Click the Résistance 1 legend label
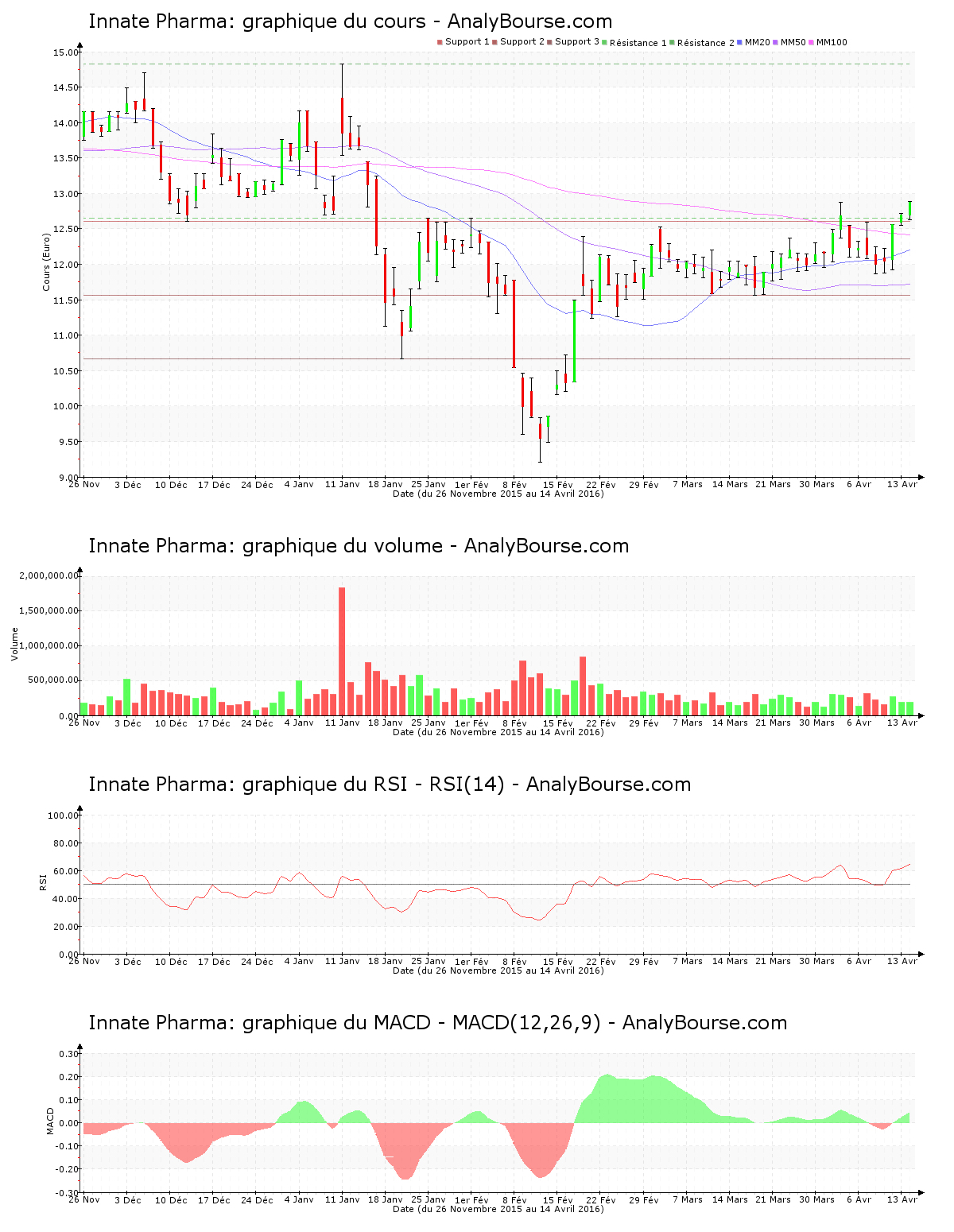The height and width of the screenshot is (1232, 954). tap(638, 43)
